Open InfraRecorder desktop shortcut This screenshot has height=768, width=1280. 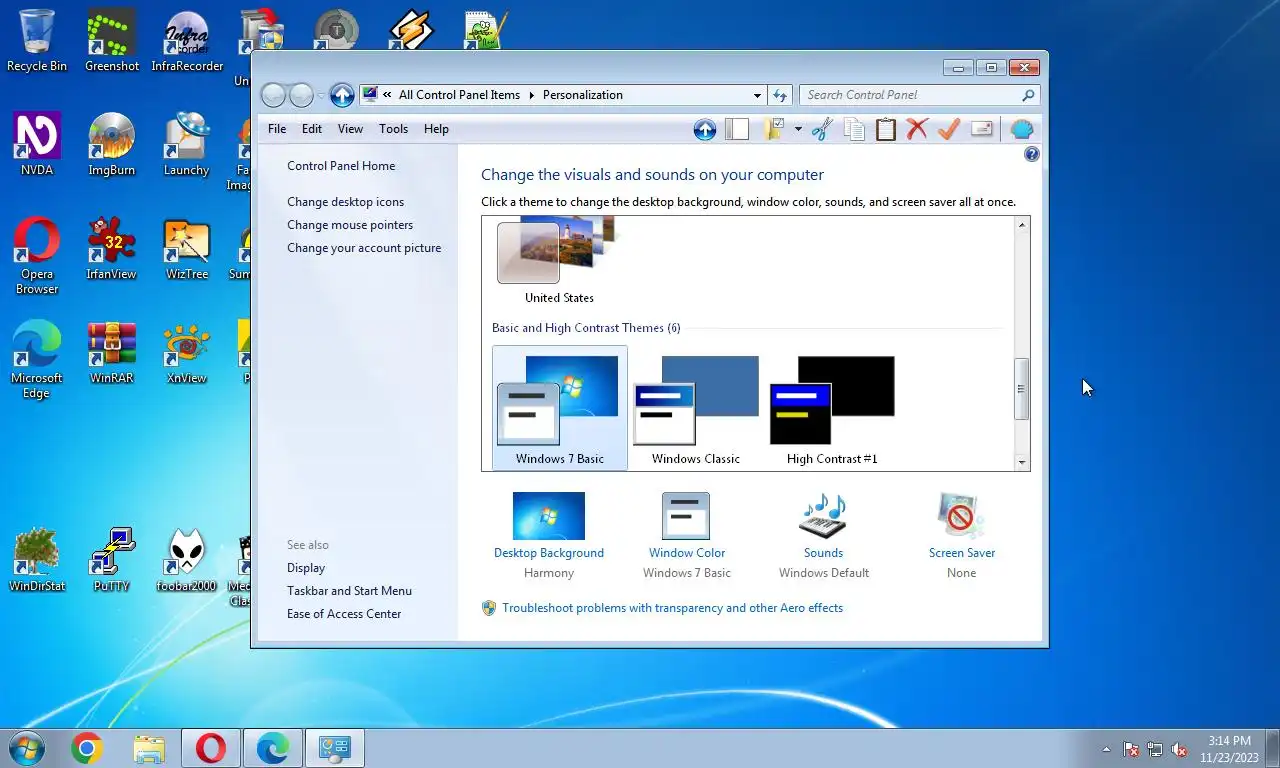[x=187, y=41]
